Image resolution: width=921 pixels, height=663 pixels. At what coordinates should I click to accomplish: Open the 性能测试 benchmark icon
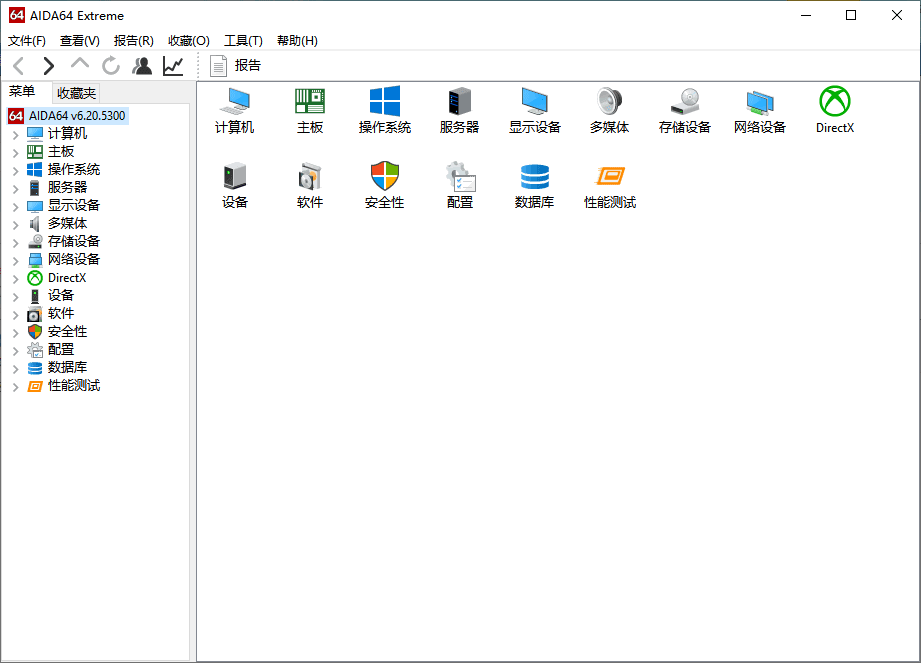pyautogui.click(x=610, y=176)
